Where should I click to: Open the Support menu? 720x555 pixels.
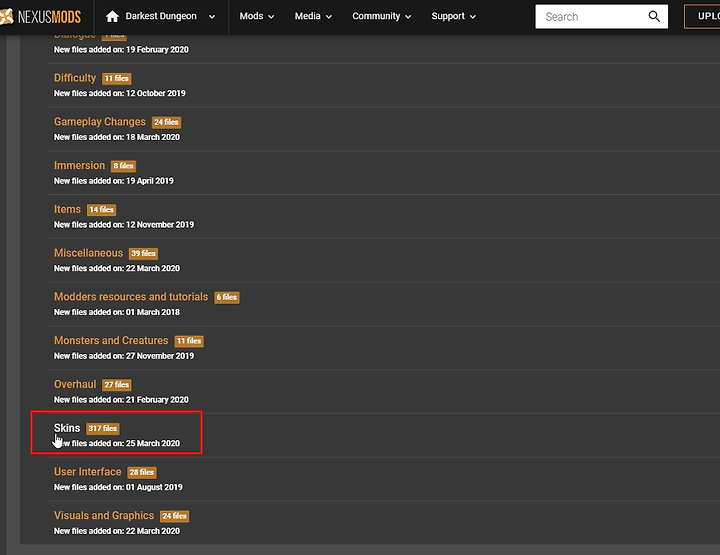[453, 16]
